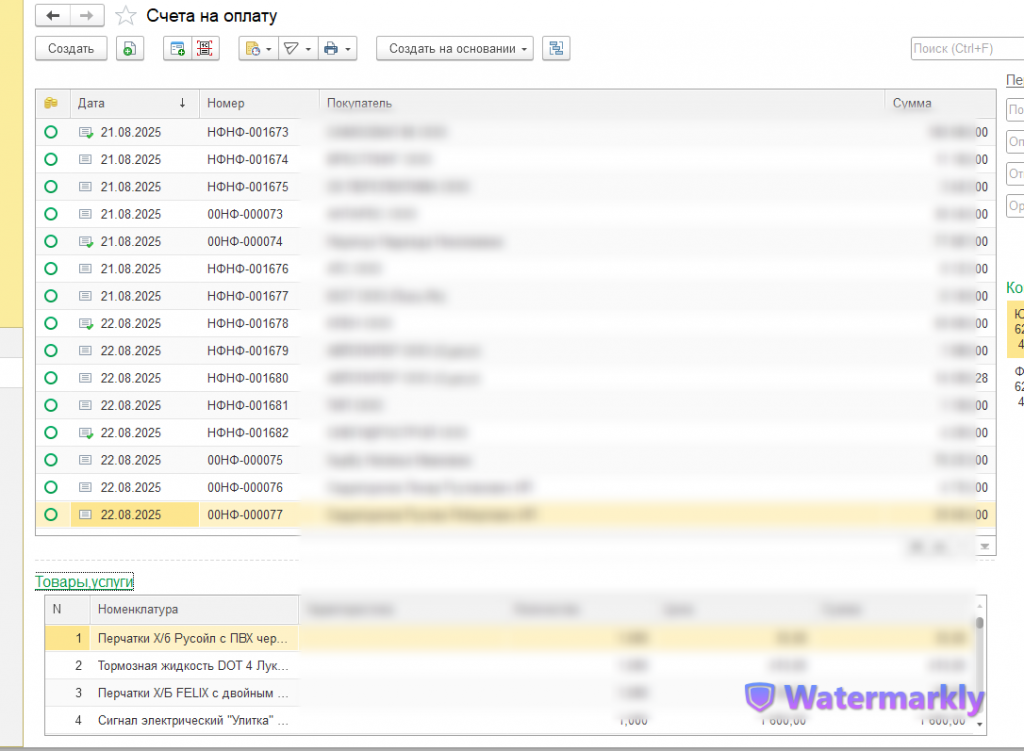Click the N column header in goods table
Viewport: 1024px width, 751px height.
[x=67, y=609]
